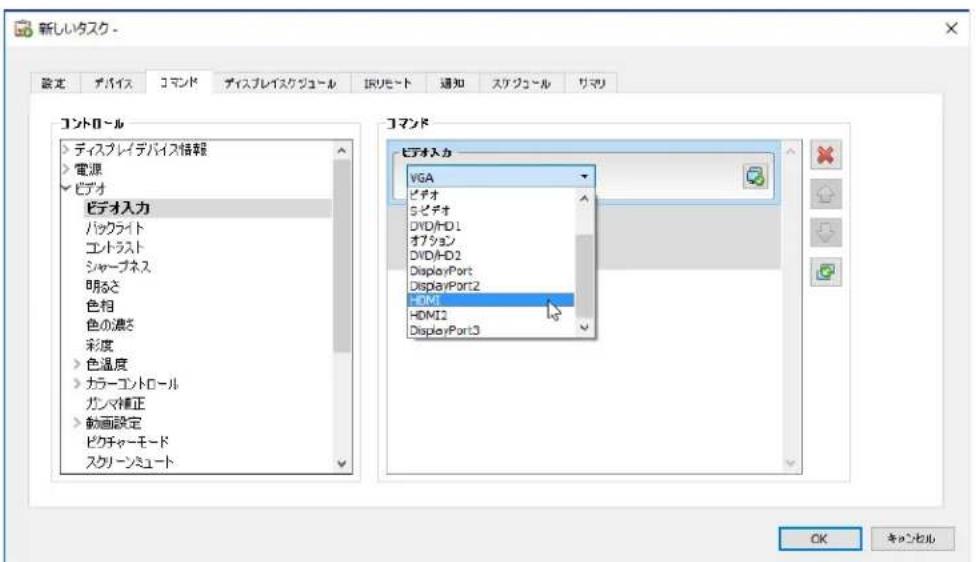The height and width of the screenshot is (562, 976).
Task: Select ビデオ入力 in the control tree
Action: [118, 208]
